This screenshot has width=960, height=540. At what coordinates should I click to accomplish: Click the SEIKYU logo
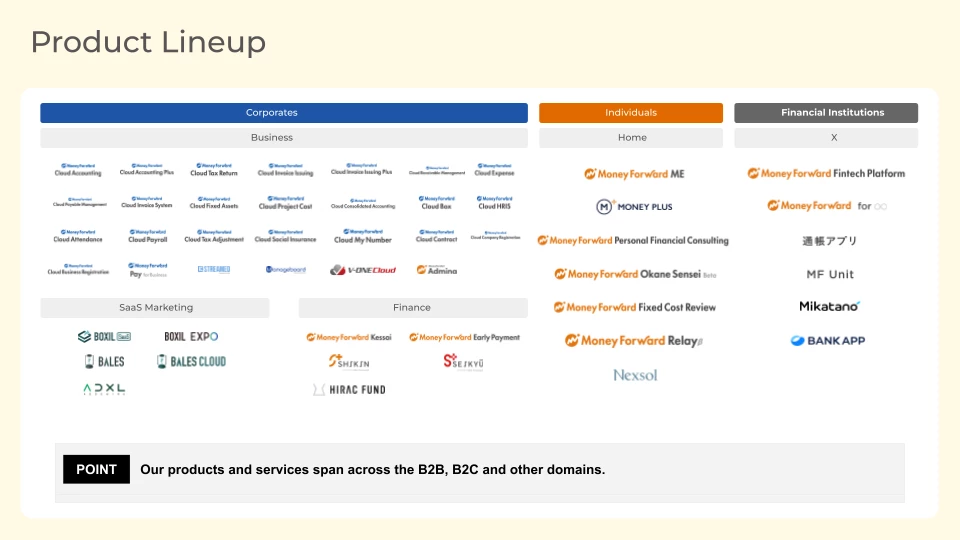(463, 362)
